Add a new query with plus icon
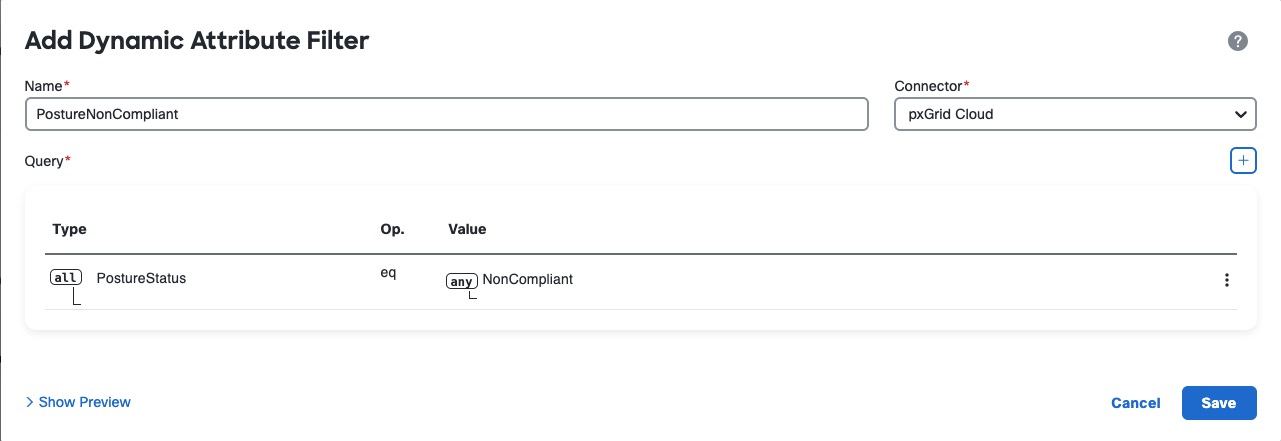Image resolution: width=1281 pixels, height=441 pixels. coord(1243,160)
